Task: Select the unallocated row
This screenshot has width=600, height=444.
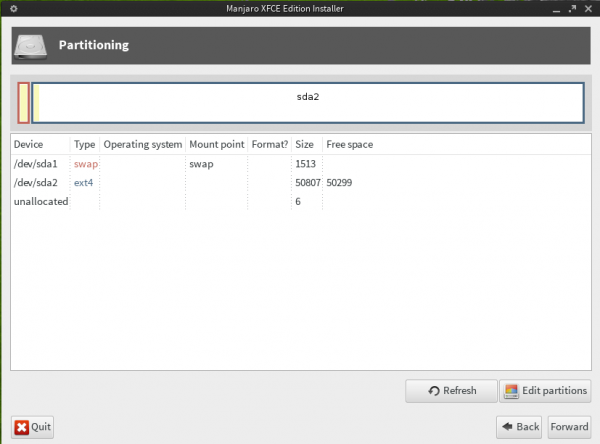Action: click(301, 201)
